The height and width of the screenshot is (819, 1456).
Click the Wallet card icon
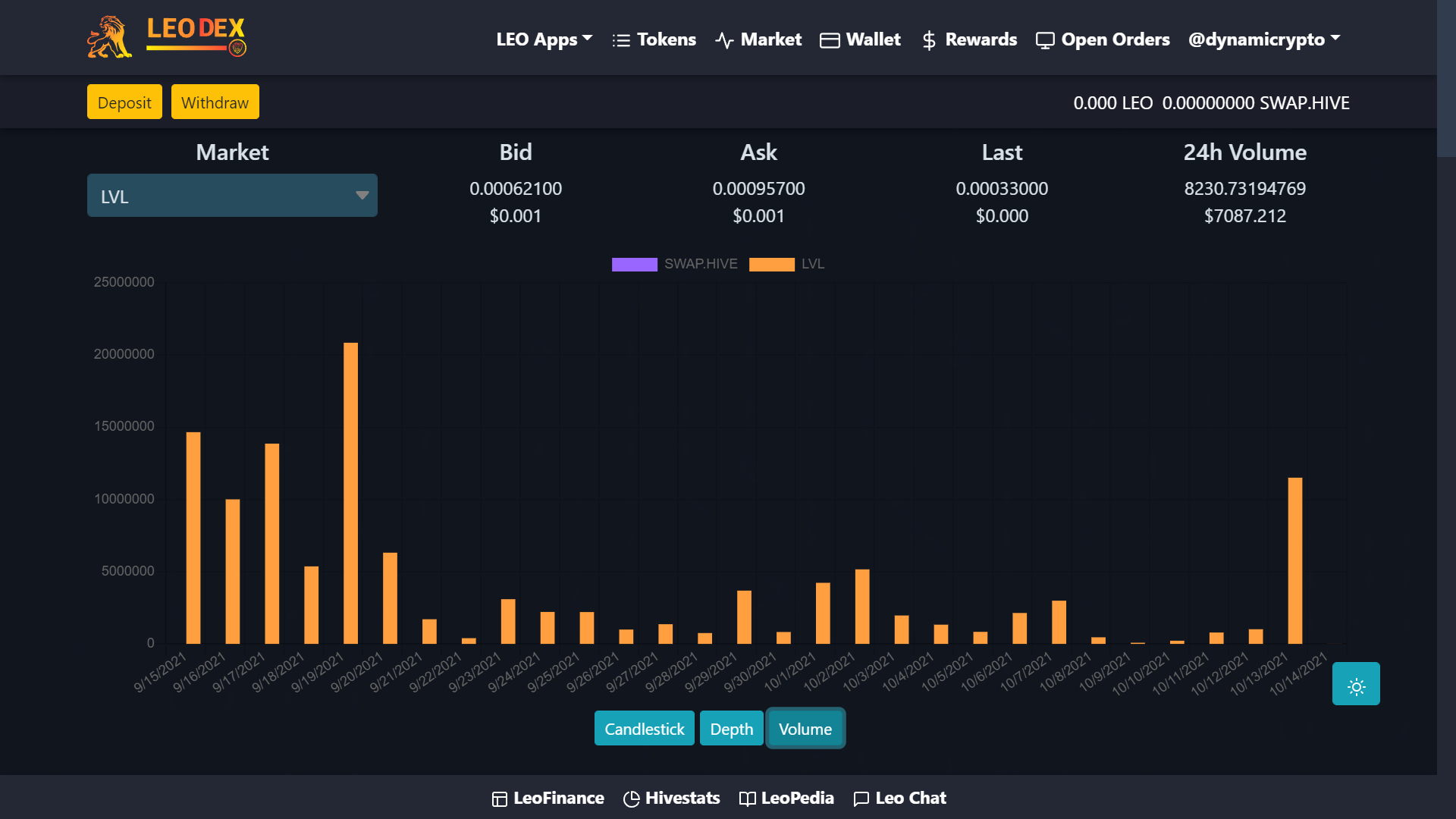(830, 40)
